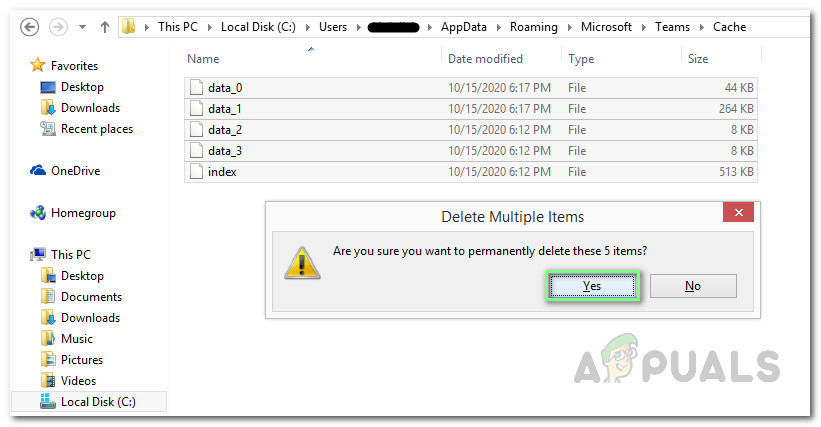This screenshot has height=427, width=821.
Task: Cancel deletion with the No button
Action: pyautogui.click(x=693, y=286)
